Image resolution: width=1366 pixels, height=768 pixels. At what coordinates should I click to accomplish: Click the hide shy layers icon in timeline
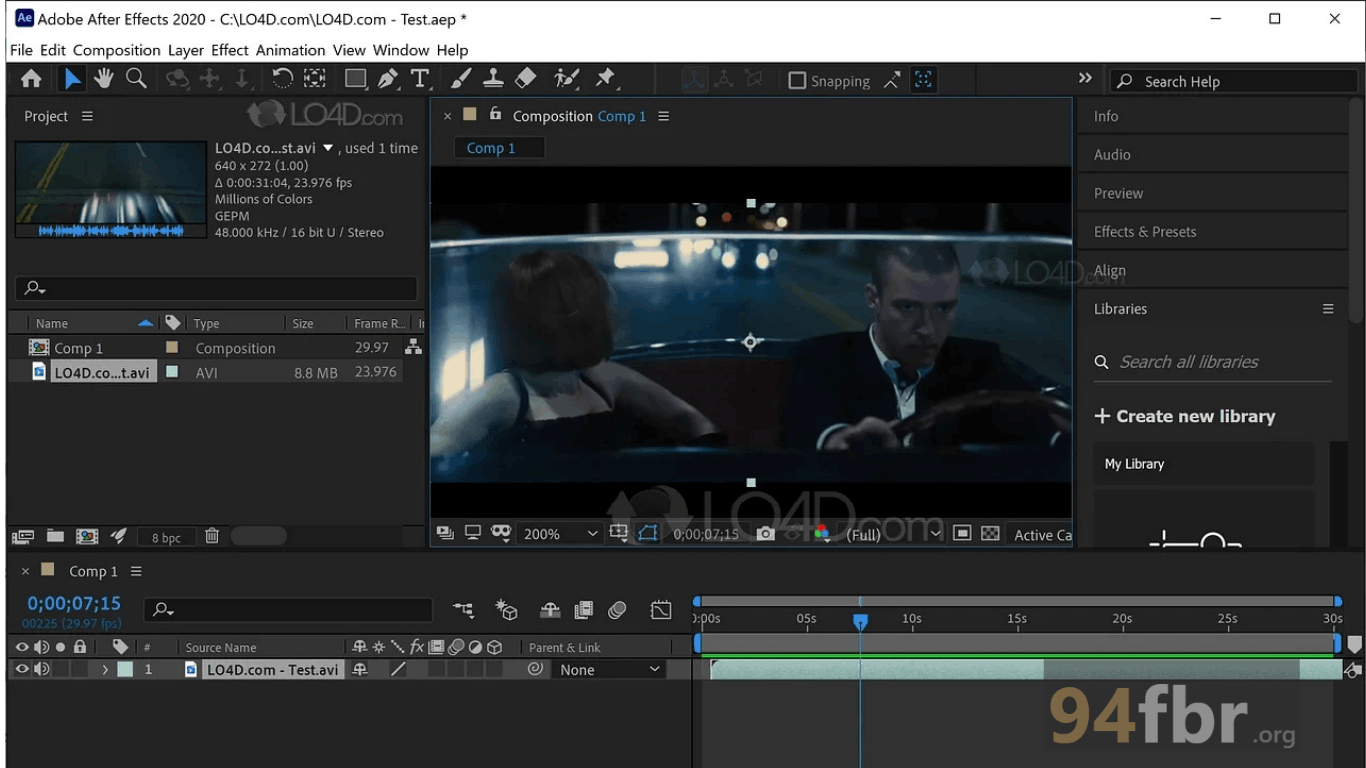point(550,609)
